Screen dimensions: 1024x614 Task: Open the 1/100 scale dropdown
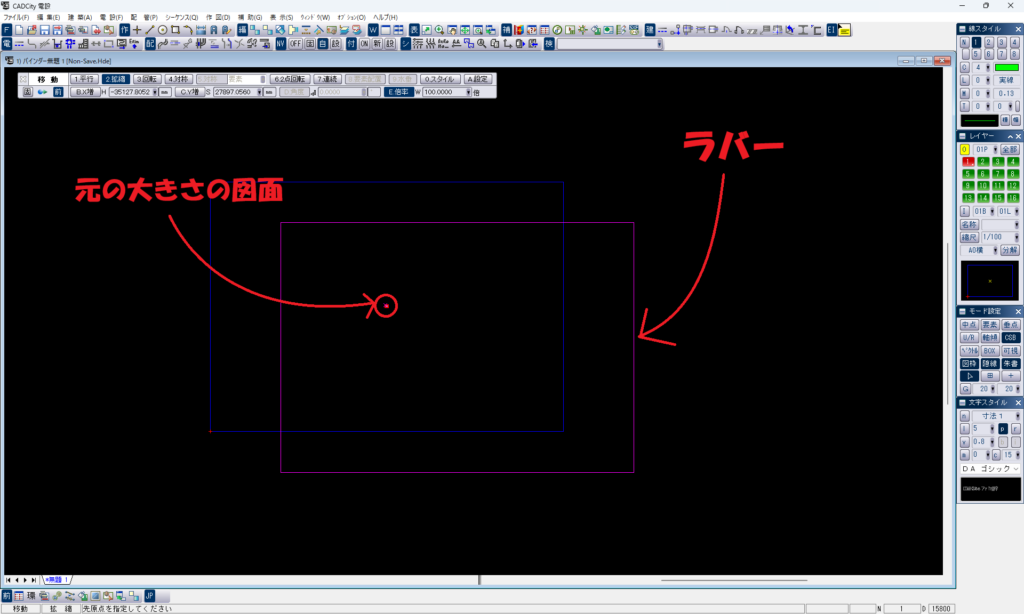pos(1016,237)
